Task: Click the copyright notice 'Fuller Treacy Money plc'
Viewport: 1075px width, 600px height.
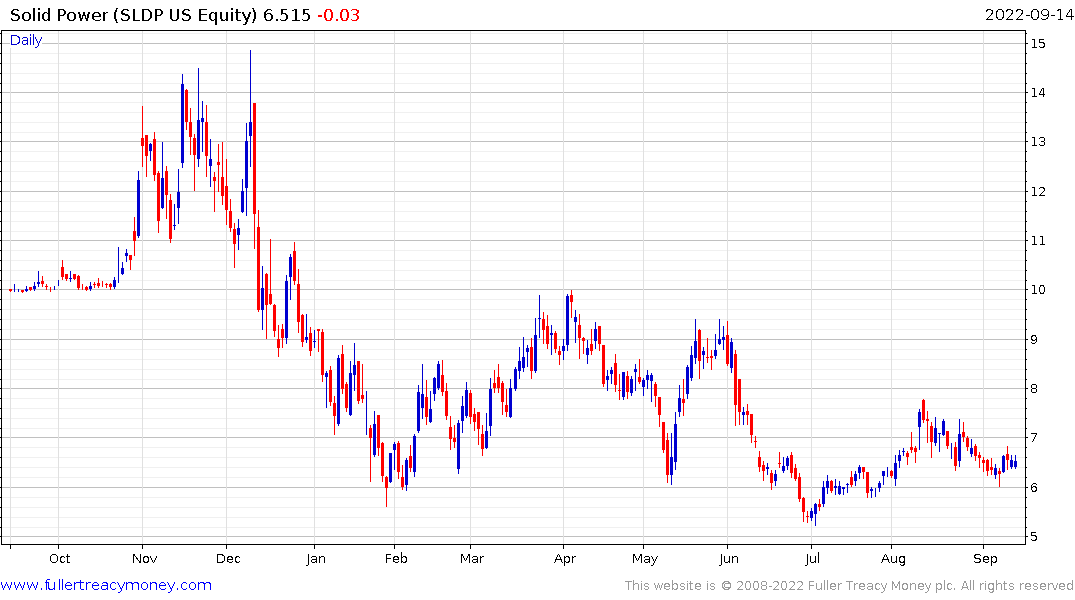Action: tap(882, 586)
